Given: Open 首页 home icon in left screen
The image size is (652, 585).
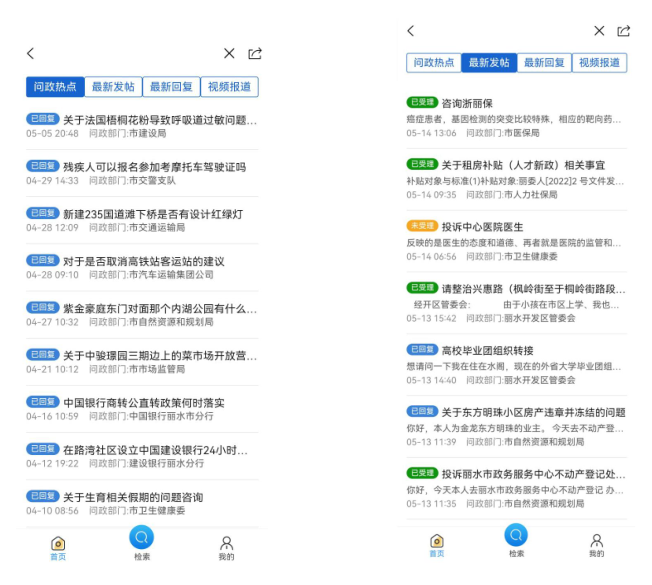Looking at the screenshot, I should [58, 548].
